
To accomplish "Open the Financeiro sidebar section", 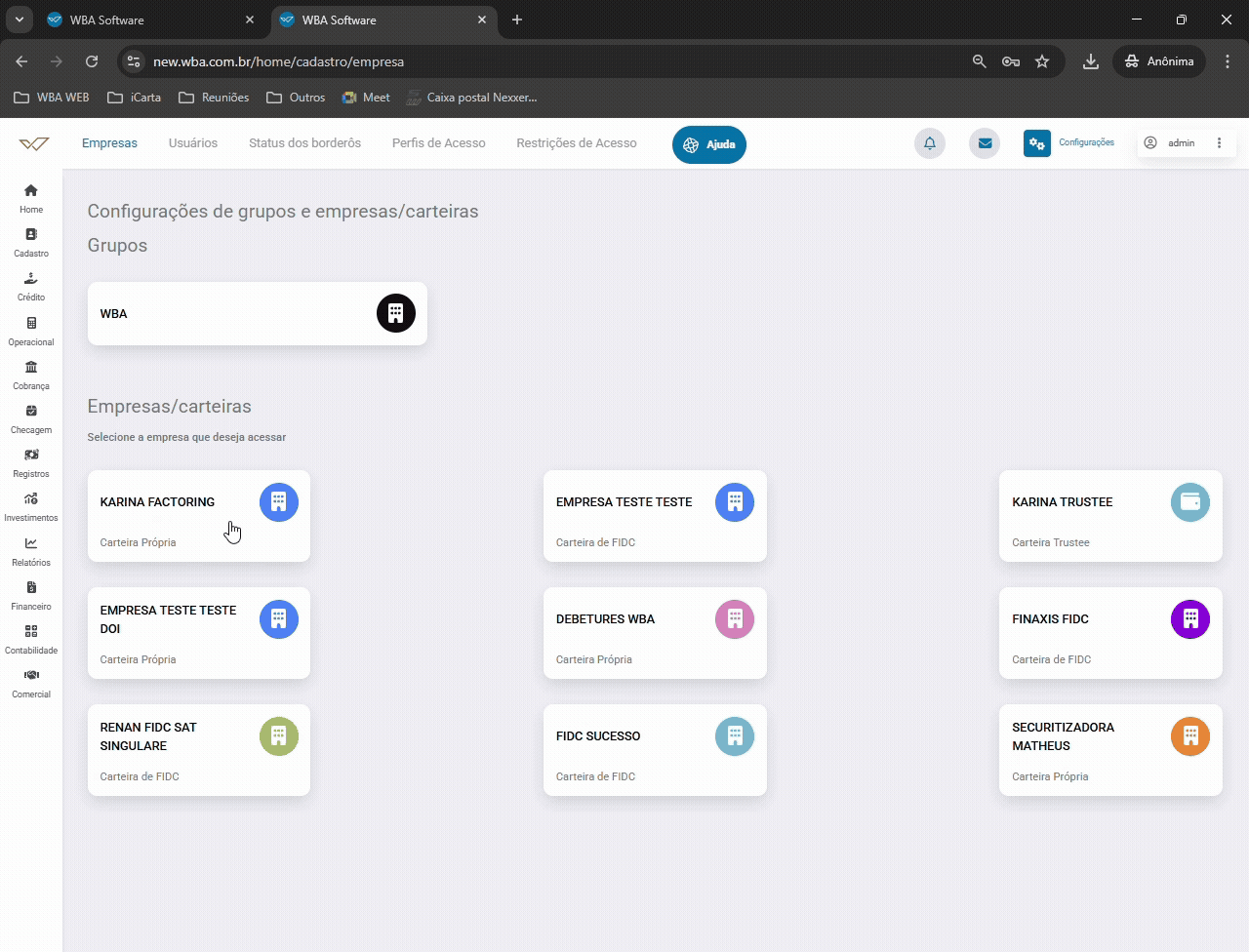I will click(31, 595).
